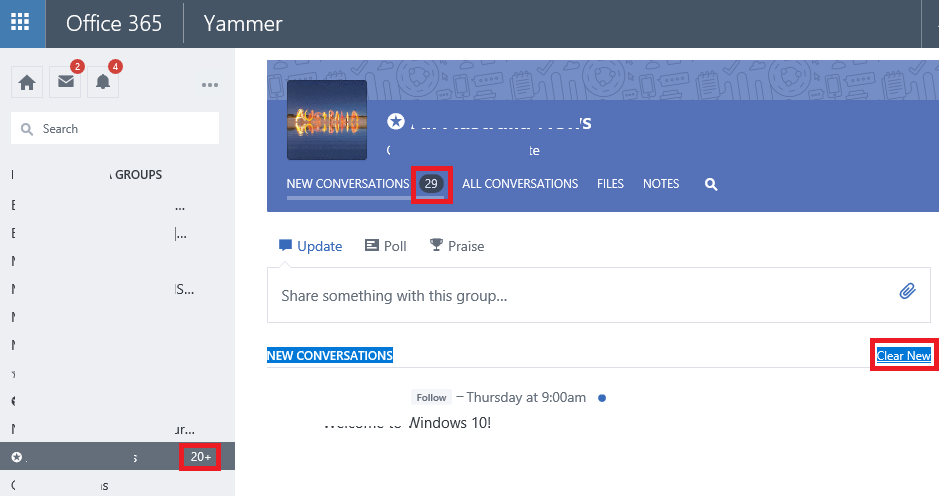The image size is (939, 496).
Task: Open the sidebar more options ellipsis
Action: tap(210, 85)
